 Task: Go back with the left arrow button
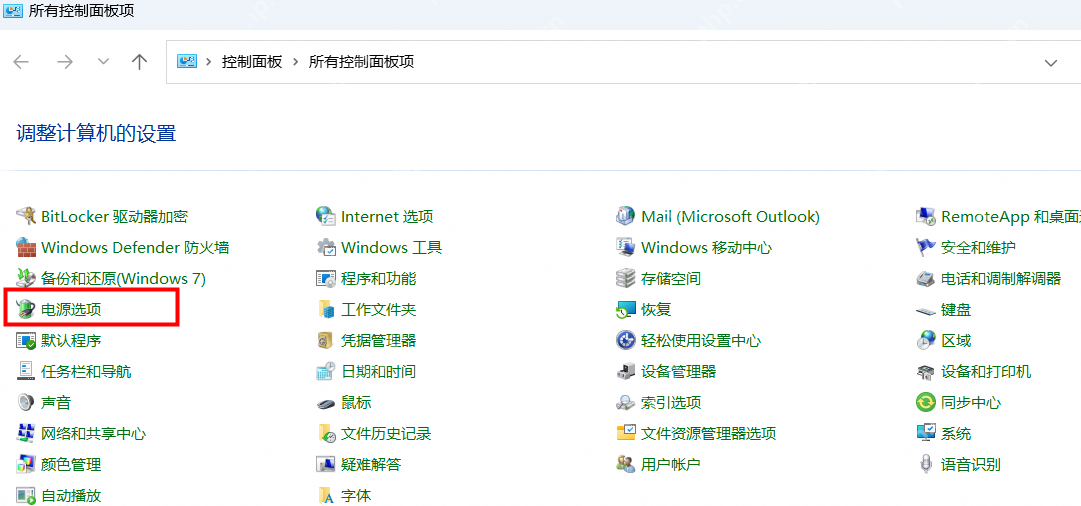(21, 62)
